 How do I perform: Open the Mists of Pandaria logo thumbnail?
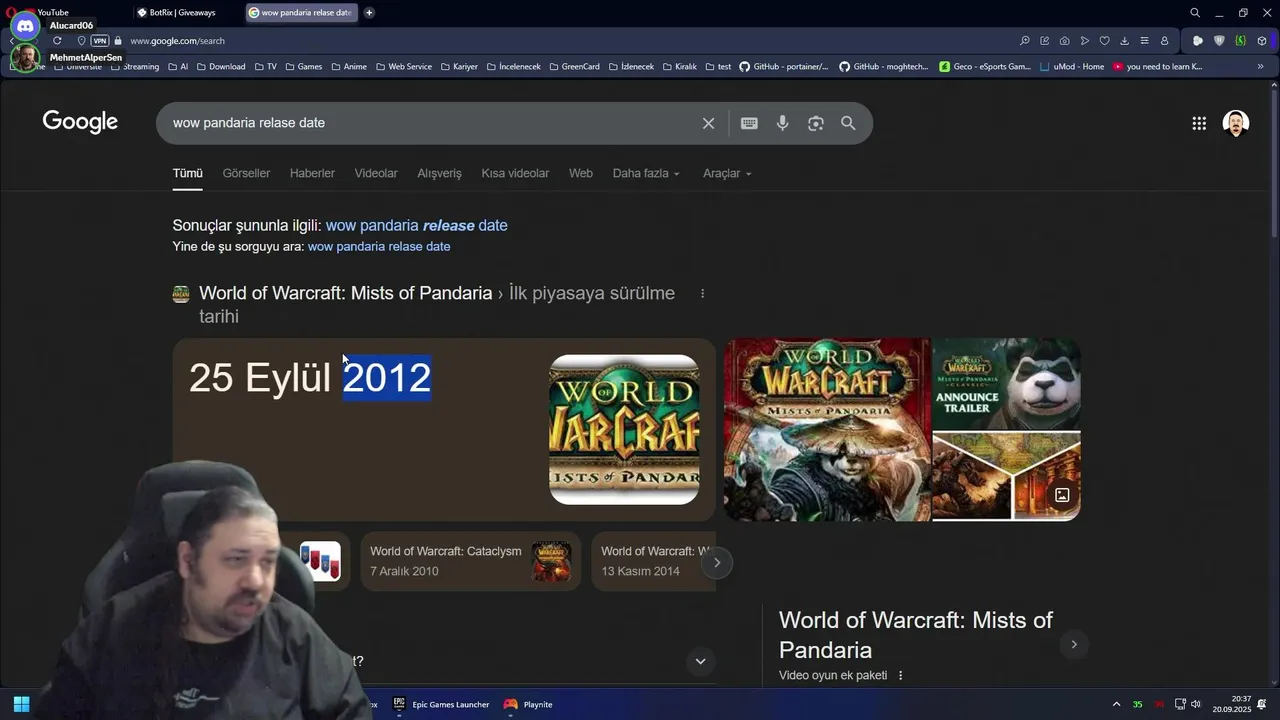click(624, 429)
